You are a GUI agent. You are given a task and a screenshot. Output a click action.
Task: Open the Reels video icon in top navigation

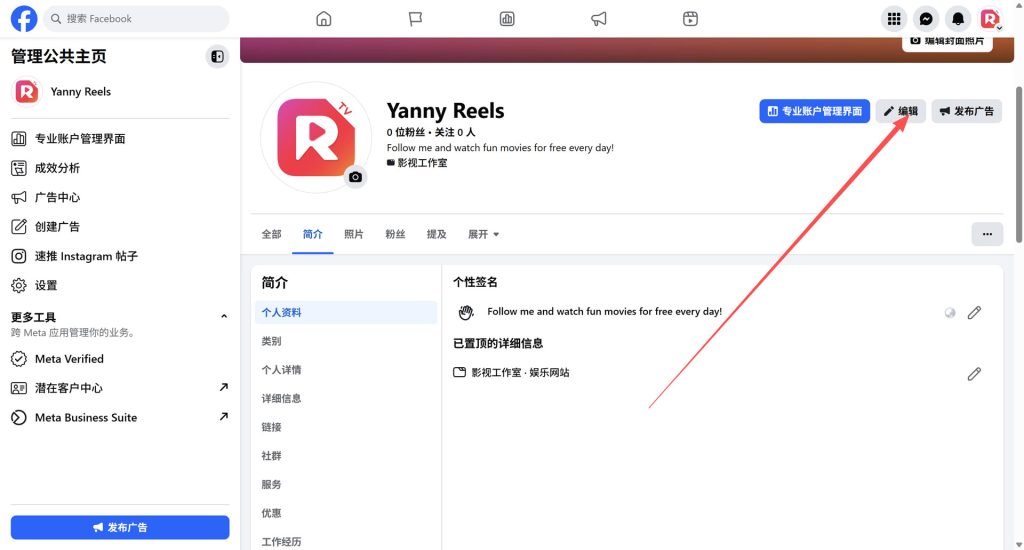[x=690, y=19]
